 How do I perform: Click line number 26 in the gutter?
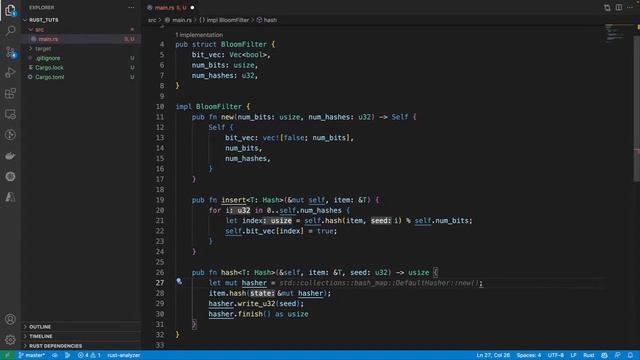[x=160, y=272]
